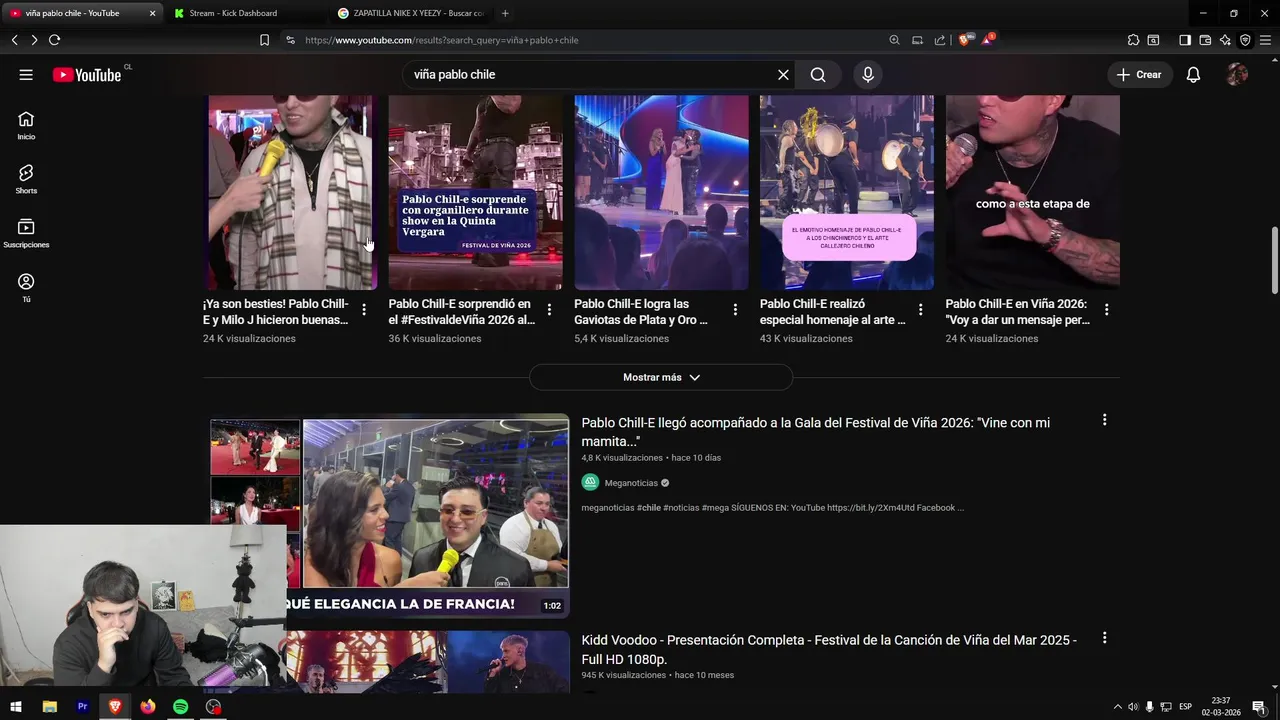
Task: Open options for 'sorprendió en el #FestivaldeViña' short
Action: tap(549, 310)
